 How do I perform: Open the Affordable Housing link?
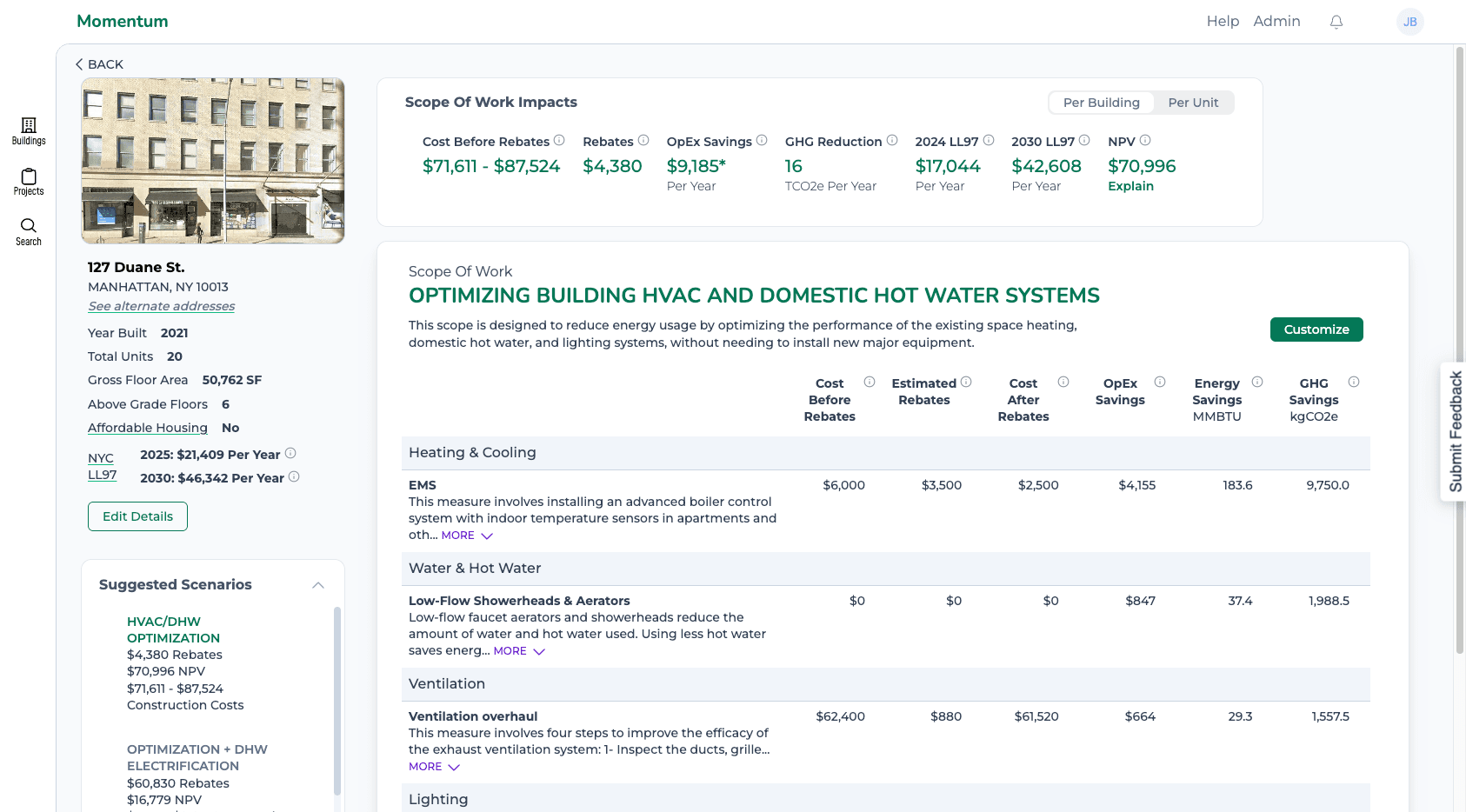point(148,428)
